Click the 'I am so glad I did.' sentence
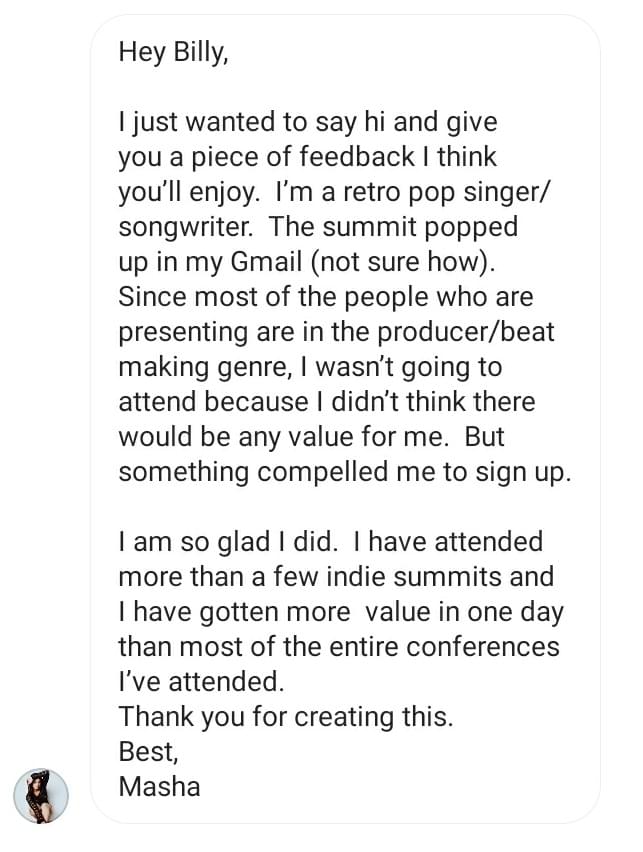Viewport: 643px width, 852px height. point(228,542)
